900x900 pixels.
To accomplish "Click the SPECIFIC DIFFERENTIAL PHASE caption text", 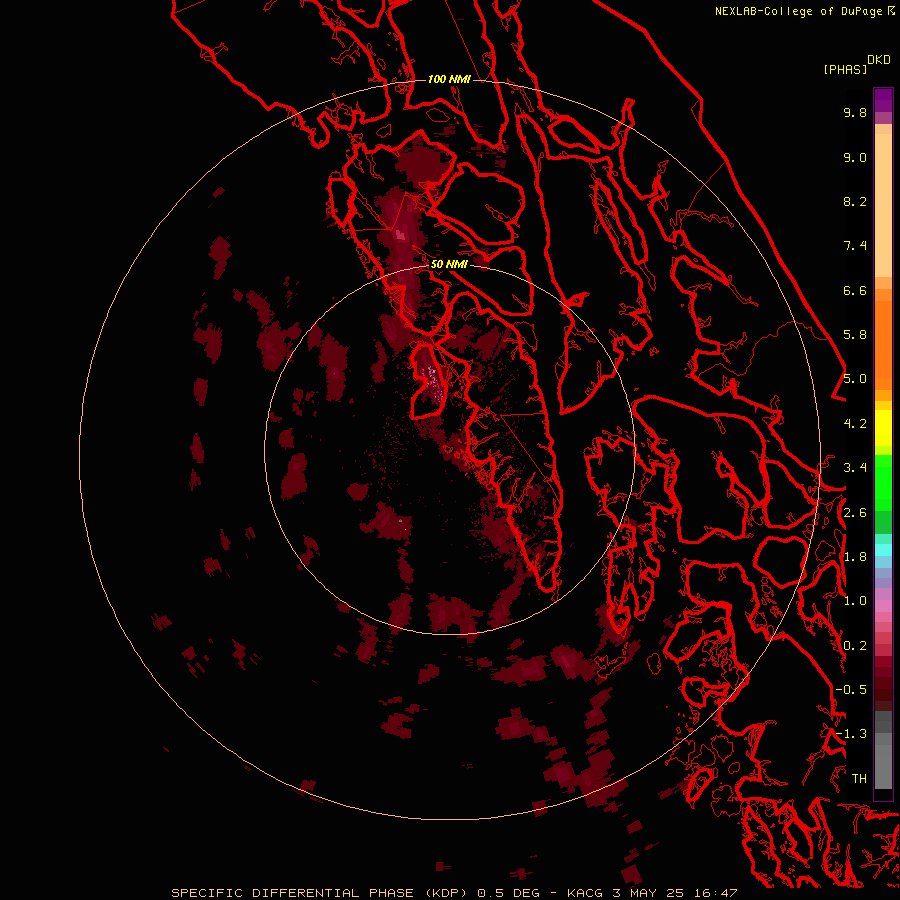I will (x=292, y=893).
